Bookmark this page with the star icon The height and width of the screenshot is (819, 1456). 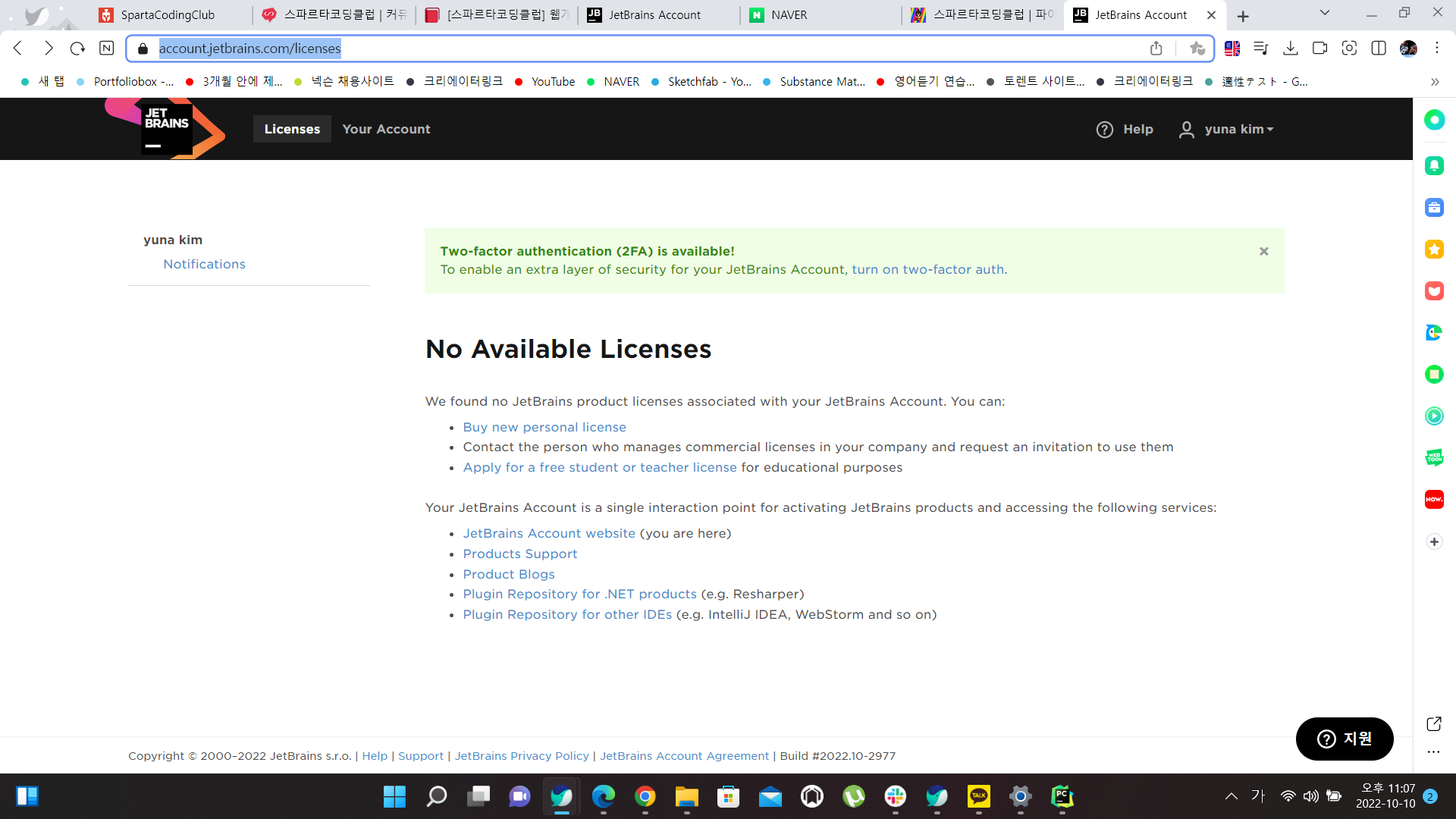pyautogui.click(x=1197, y=49)
